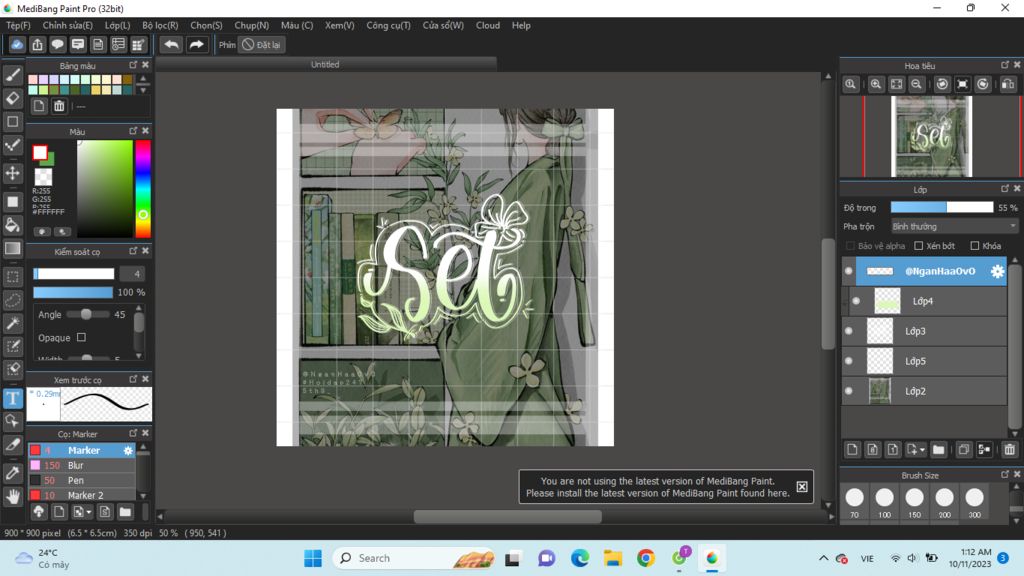Image resolution: width=1024 pixels, height=576 pixels.
Task: Open brush add dropdown arrow in Cọ panel
Action: point(89,512)
